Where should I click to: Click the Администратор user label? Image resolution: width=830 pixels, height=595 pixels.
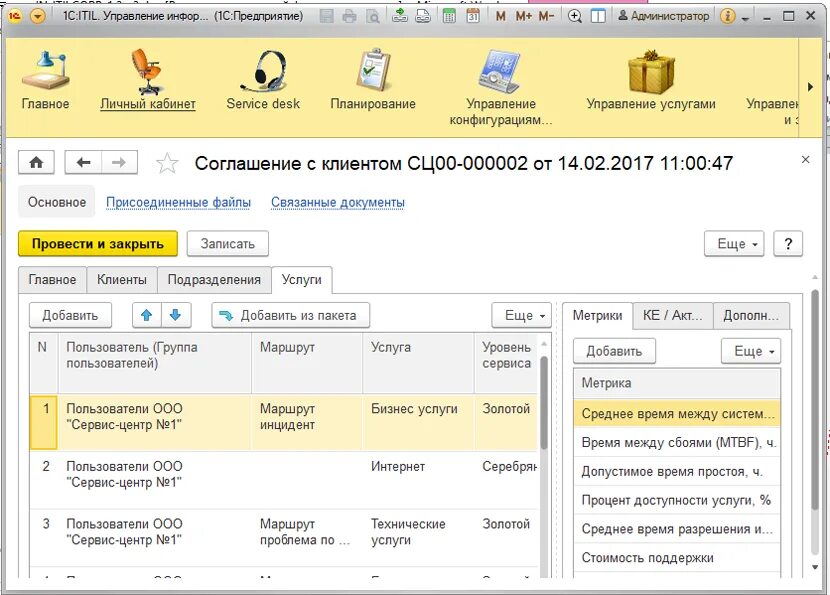click(x=663, y=16)
